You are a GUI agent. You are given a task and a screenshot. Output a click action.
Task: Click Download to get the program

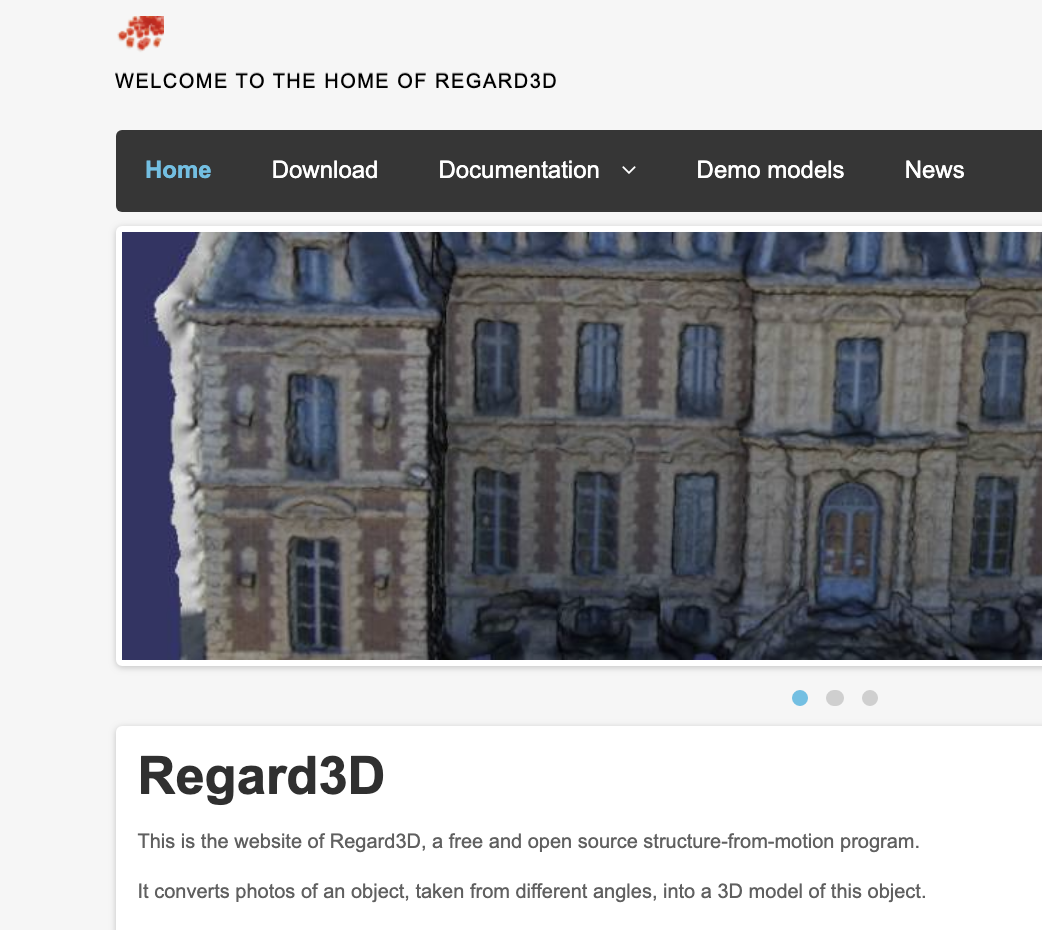pyautogui.click(x=324, y=170)
